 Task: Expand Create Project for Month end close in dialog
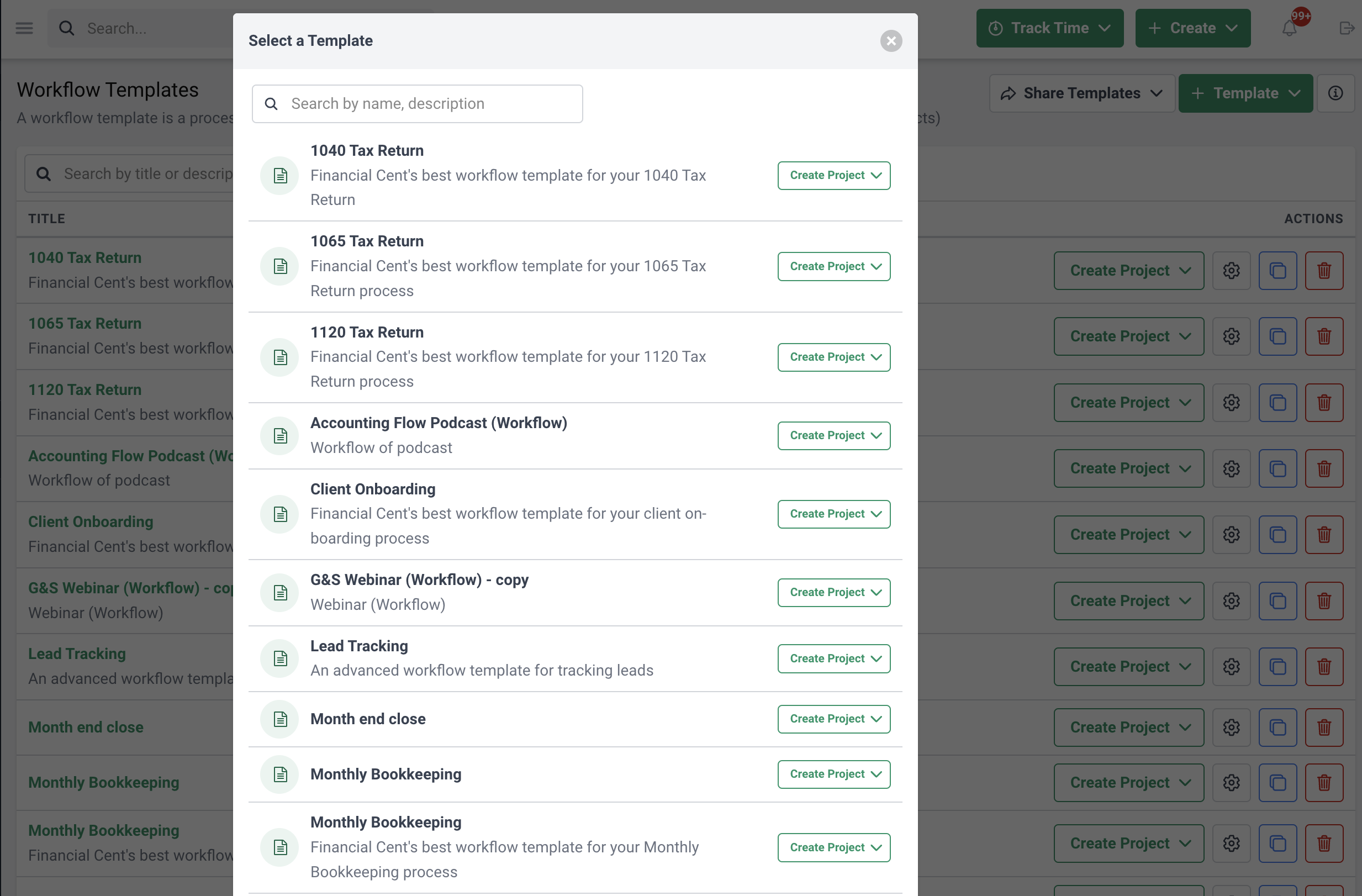[833, 719]
